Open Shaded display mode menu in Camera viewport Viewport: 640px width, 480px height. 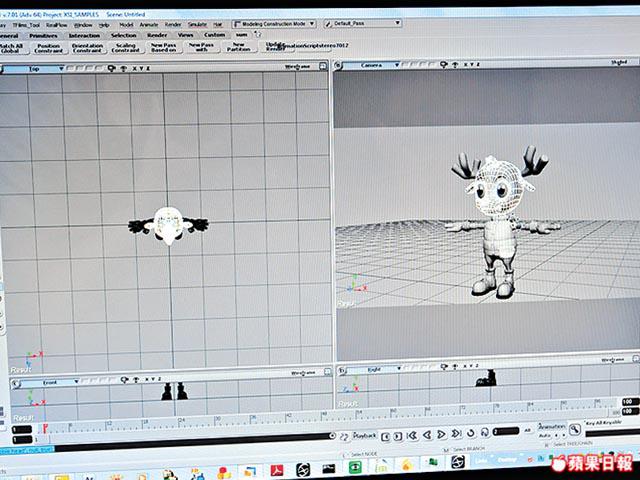[619, 62]
